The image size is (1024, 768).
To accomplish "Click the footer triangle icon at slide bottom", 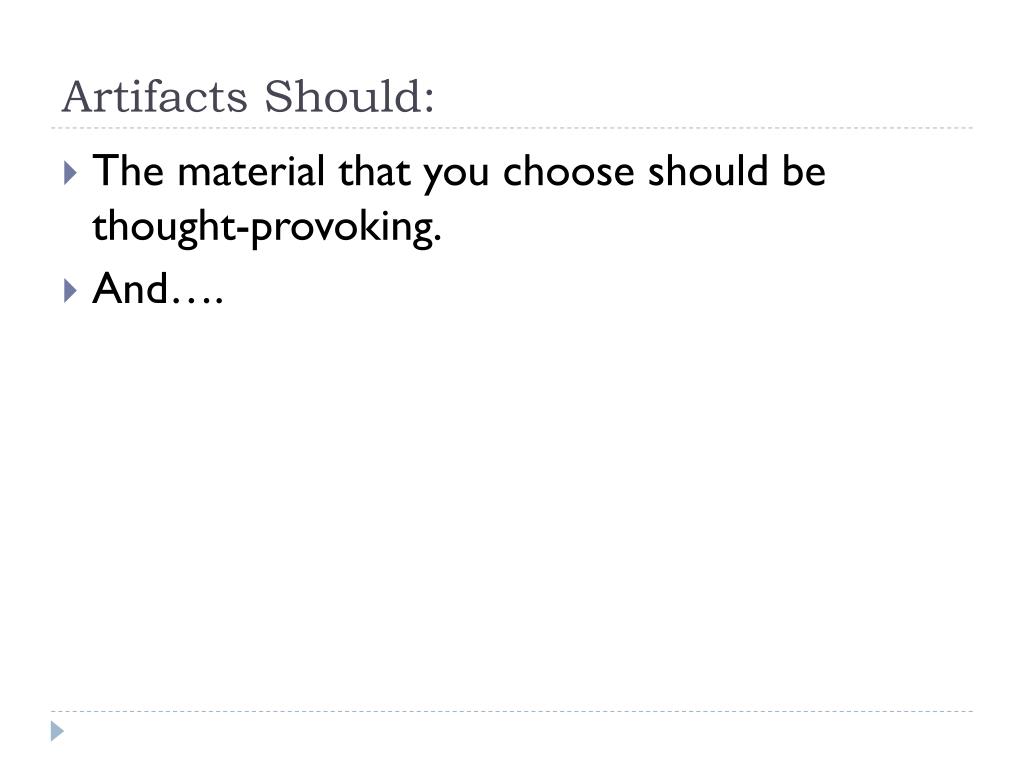I will [x=57, y=731].
